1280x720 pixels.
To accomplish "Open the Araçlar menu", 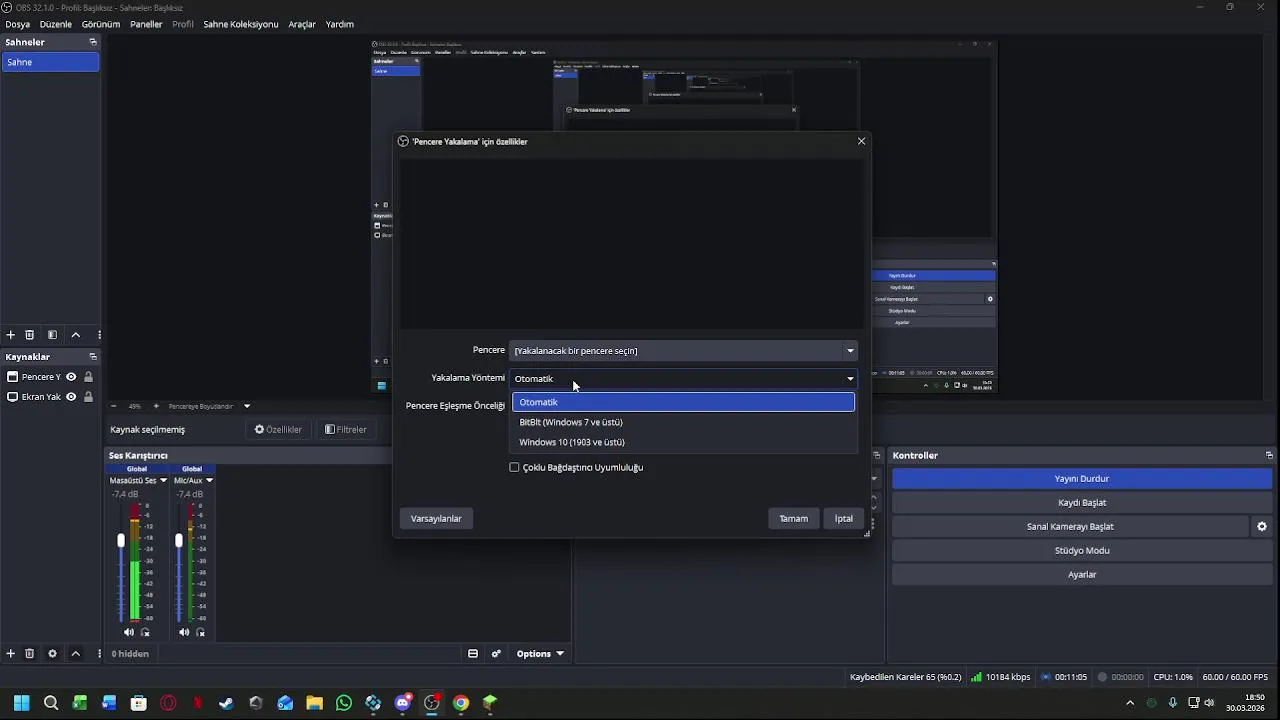I will click(x=302, y=24).
